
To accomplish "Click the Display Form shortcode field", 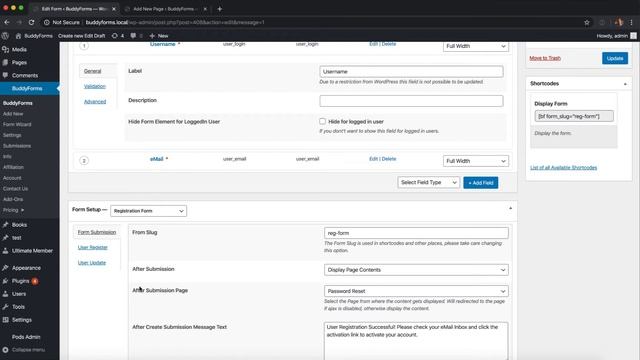I will point(574,116).
